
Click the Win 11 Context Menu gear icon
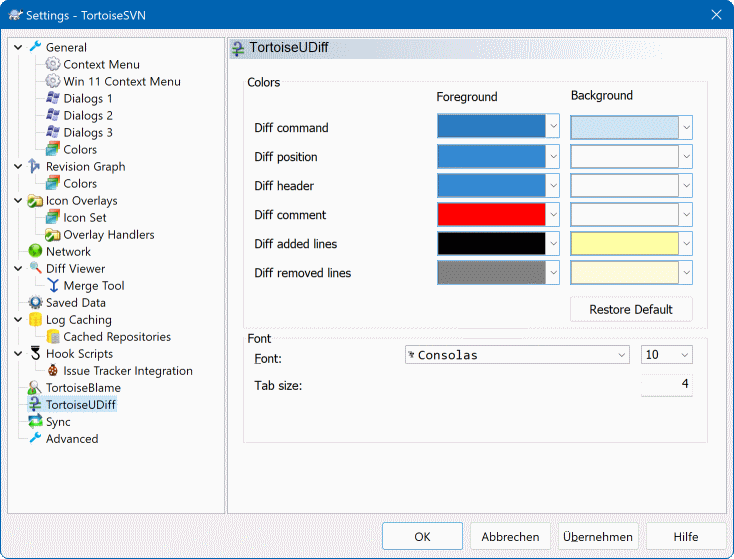[52, 81]
